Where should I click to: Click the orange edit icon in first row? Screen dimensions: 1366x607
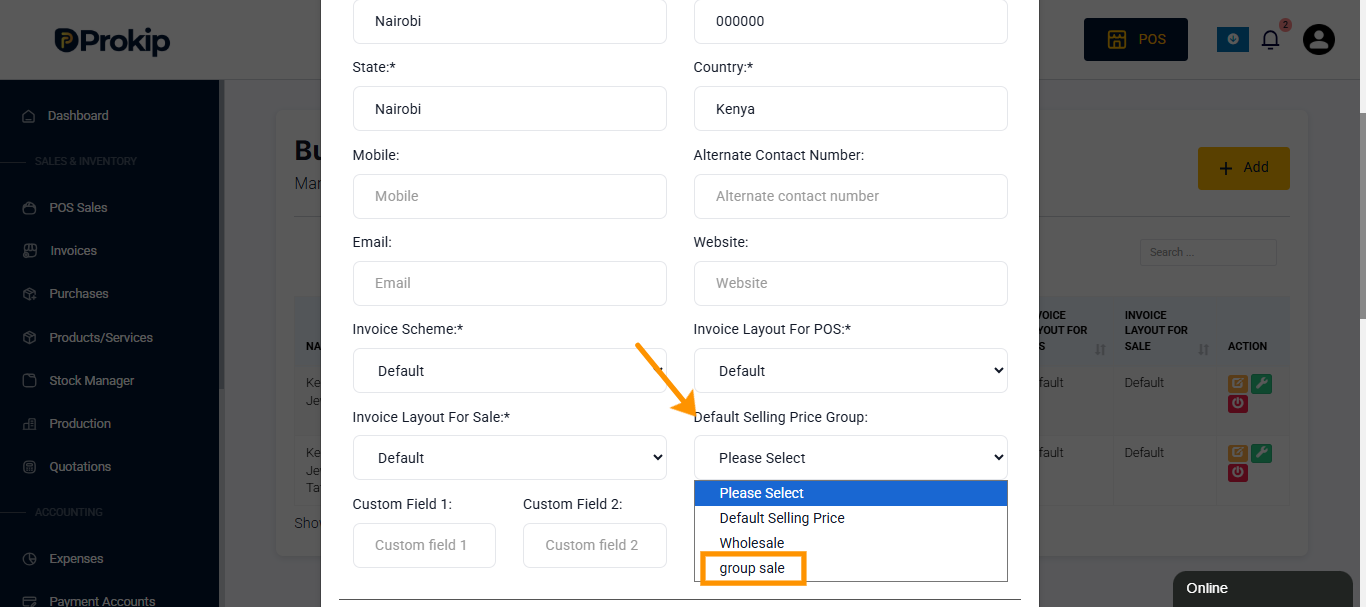[x=1238, y=384]
